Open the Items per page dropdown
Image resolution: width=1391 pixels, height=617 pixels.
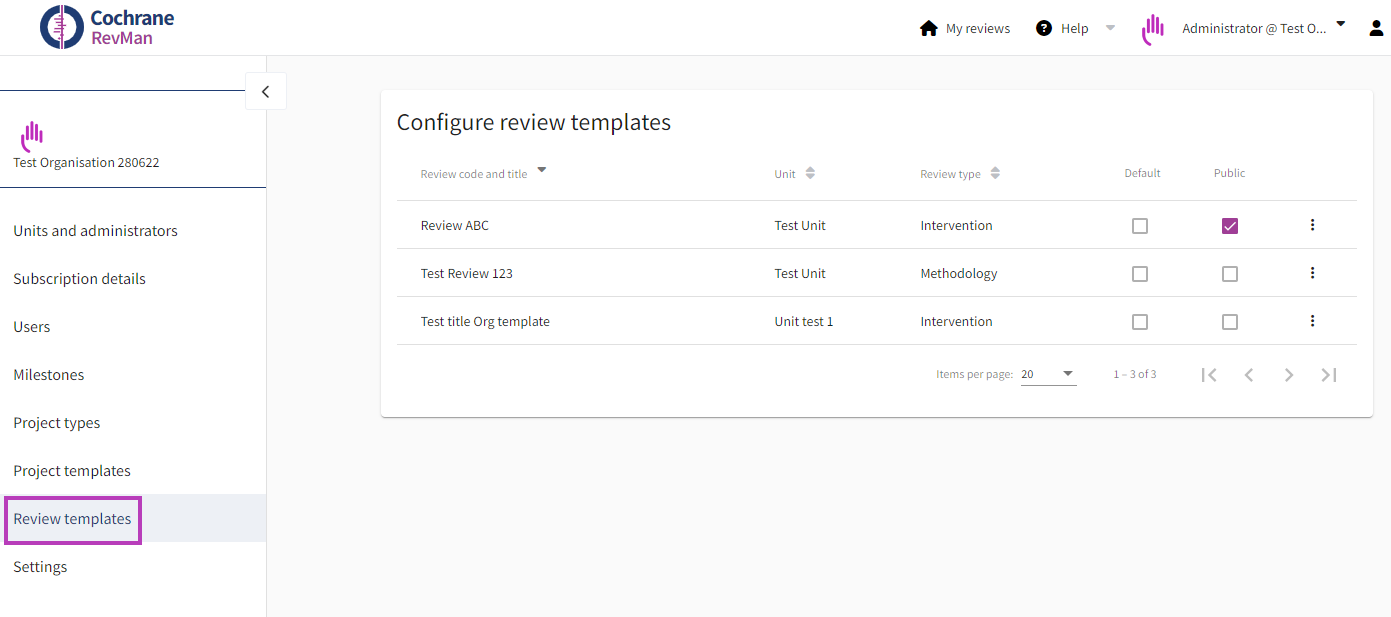coord(1048,374)
